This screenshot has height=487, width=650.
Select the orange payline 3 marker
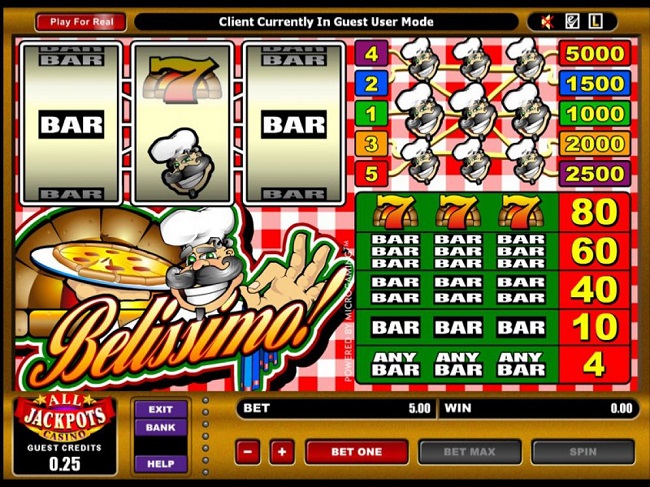pos(371,144)
